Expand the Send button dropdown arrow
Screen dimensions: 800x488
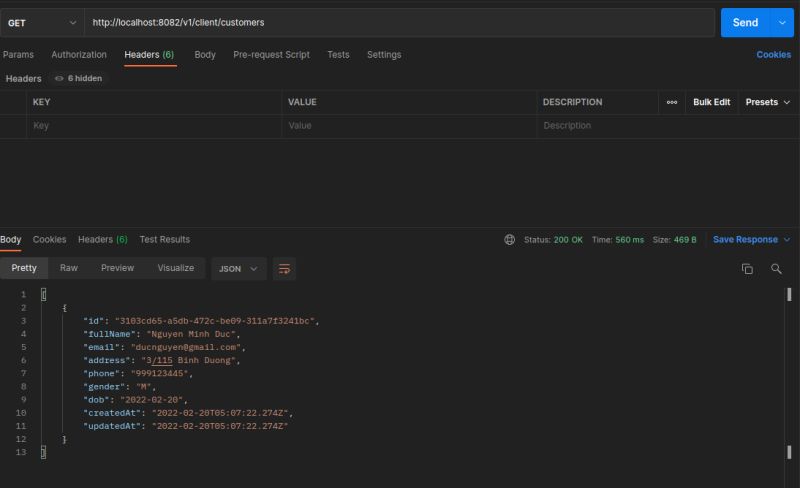pos(782,22)
